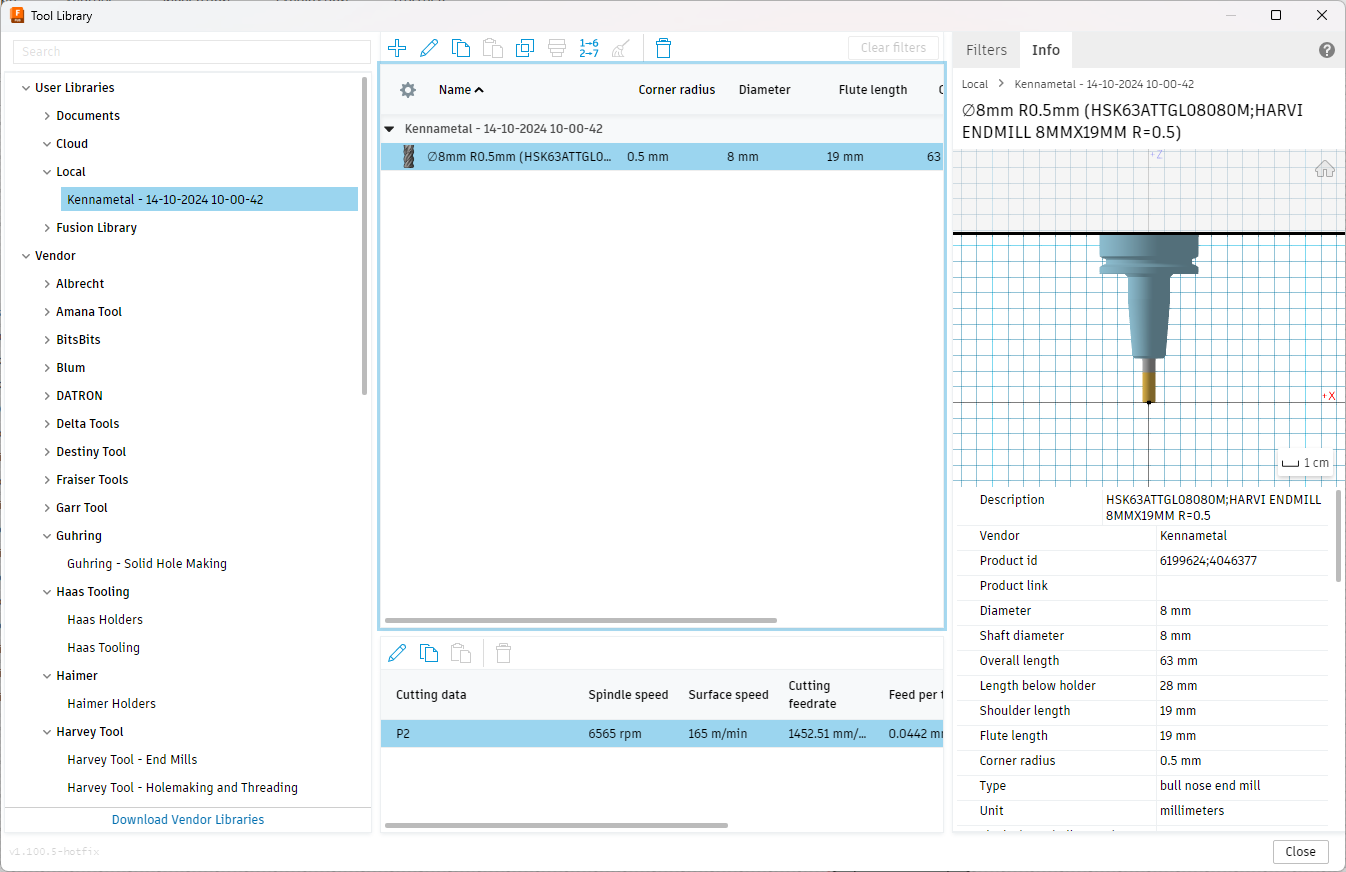This screenshot has height=872, width=1346.
Task: Expand the DATRON vendor node
Action: 47,396
